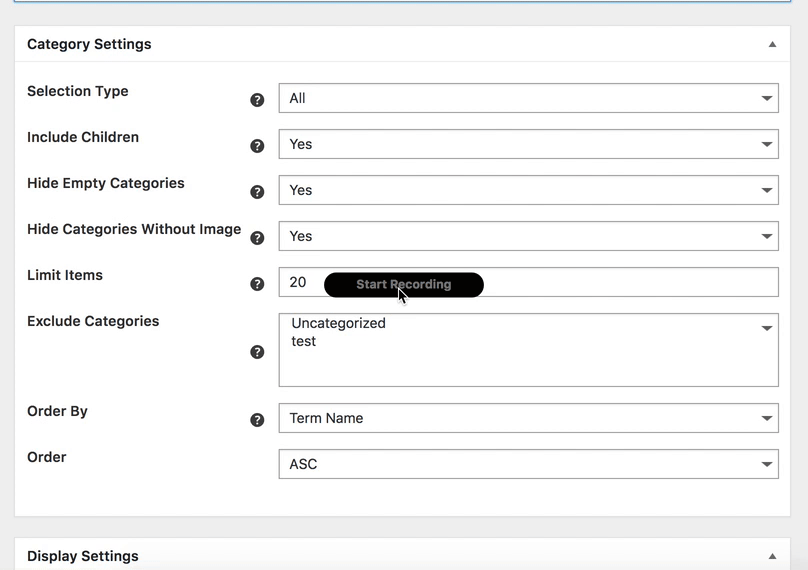Image resolution: width=808 pixels, height=570 pixels.
Task: Collapse the Category Settings panel arrow
Action: pos(772,44)
